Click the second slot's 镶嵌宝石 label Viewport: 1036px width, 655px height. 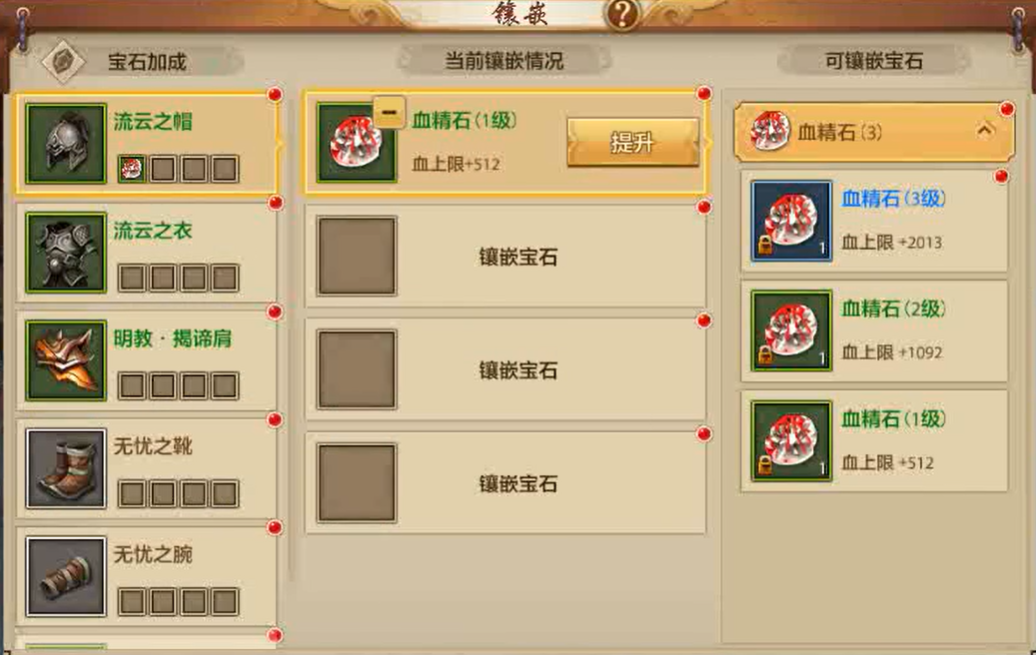pos(518,257)
